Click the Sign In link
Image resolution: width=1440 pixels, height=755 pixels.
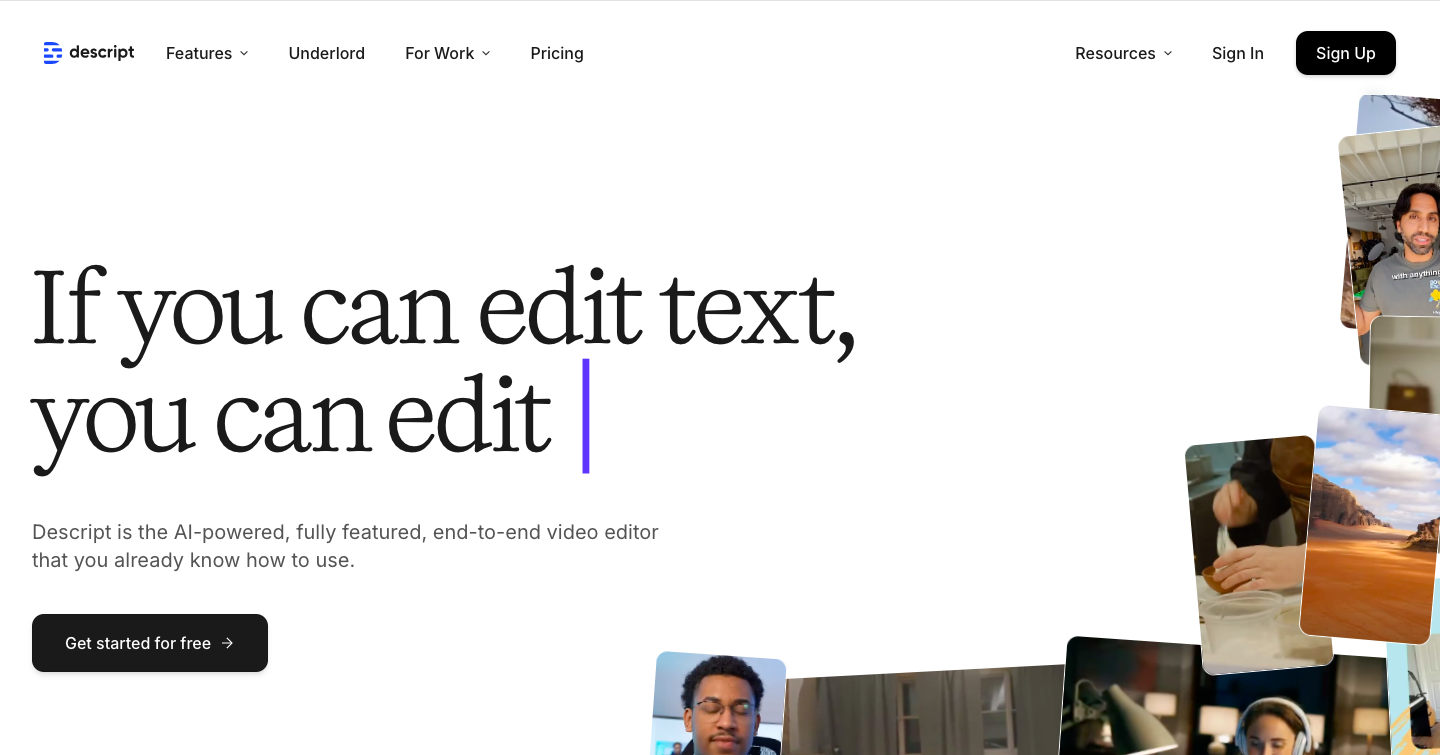[1238, 53]
